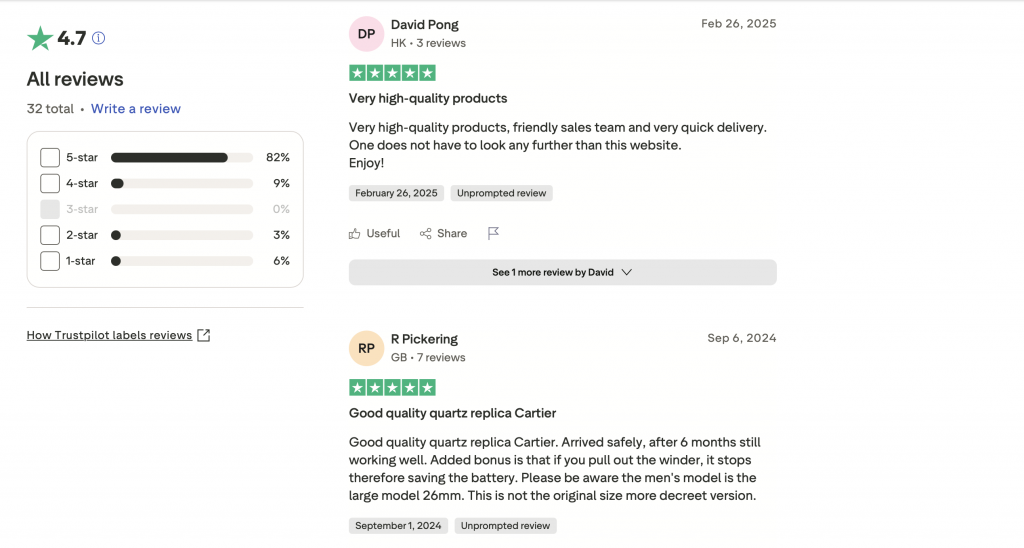Screen dimensions: 1024x548
Task: Click the DP avatar circle
Action: pos(367,33)
